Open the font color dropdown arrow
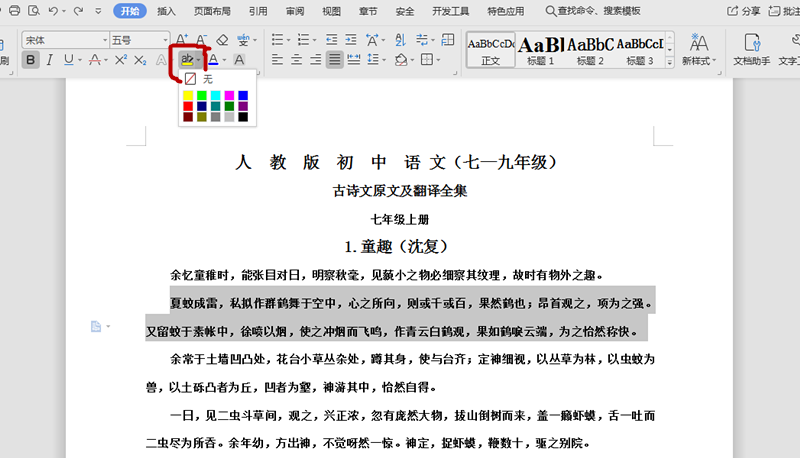The height and width of the screenshot is (458, 800). click(x=224, y=60)
